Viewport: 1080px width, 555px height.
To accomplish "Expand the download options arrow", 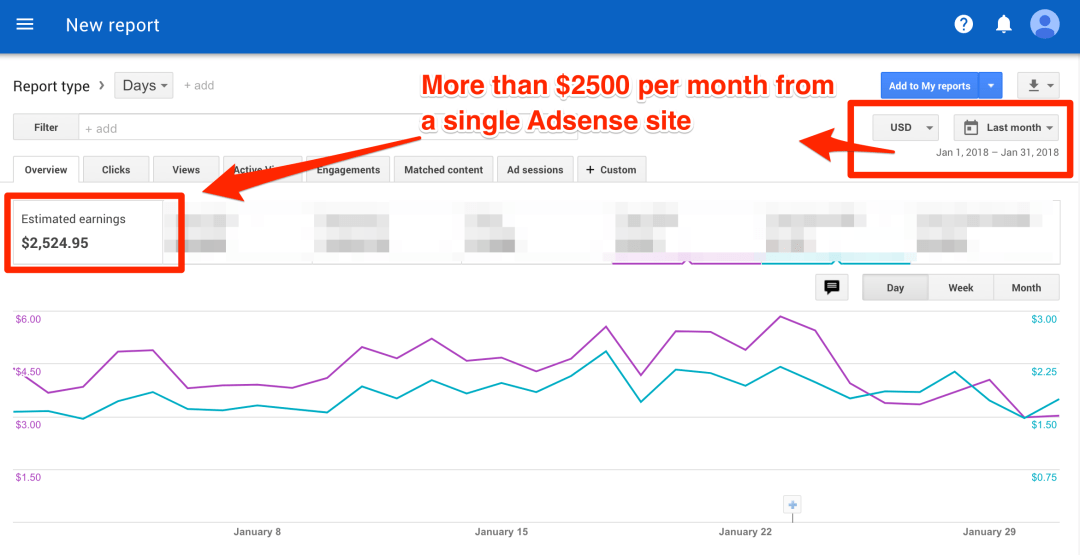I will click(1050, 86).
